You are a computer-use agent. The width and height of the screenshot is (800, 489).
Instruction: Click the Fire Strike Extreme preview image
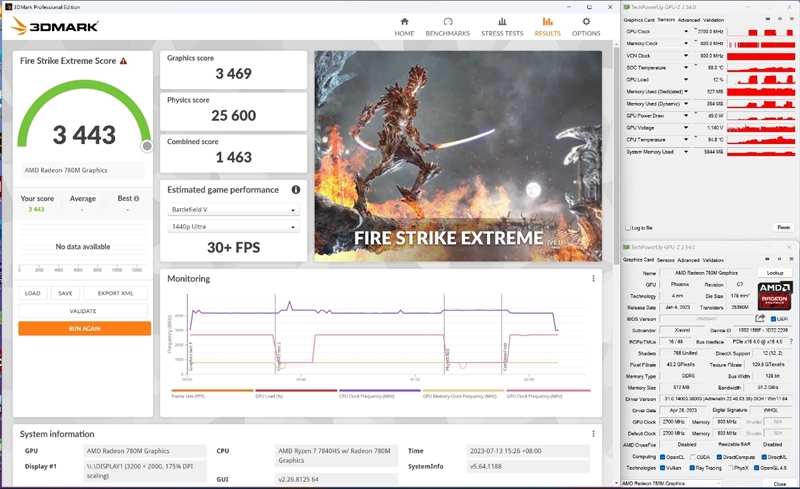(x=458, y=155)
